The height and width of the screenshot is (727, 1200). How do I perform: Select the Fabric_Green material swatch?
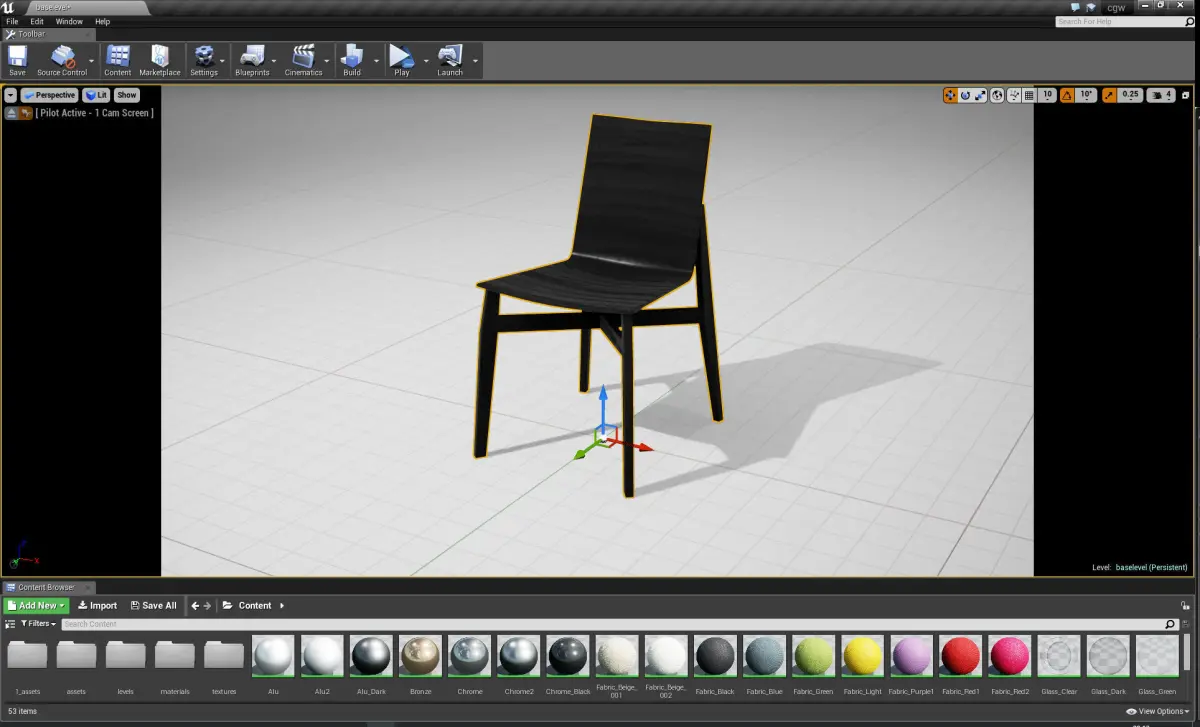point(814,656)
